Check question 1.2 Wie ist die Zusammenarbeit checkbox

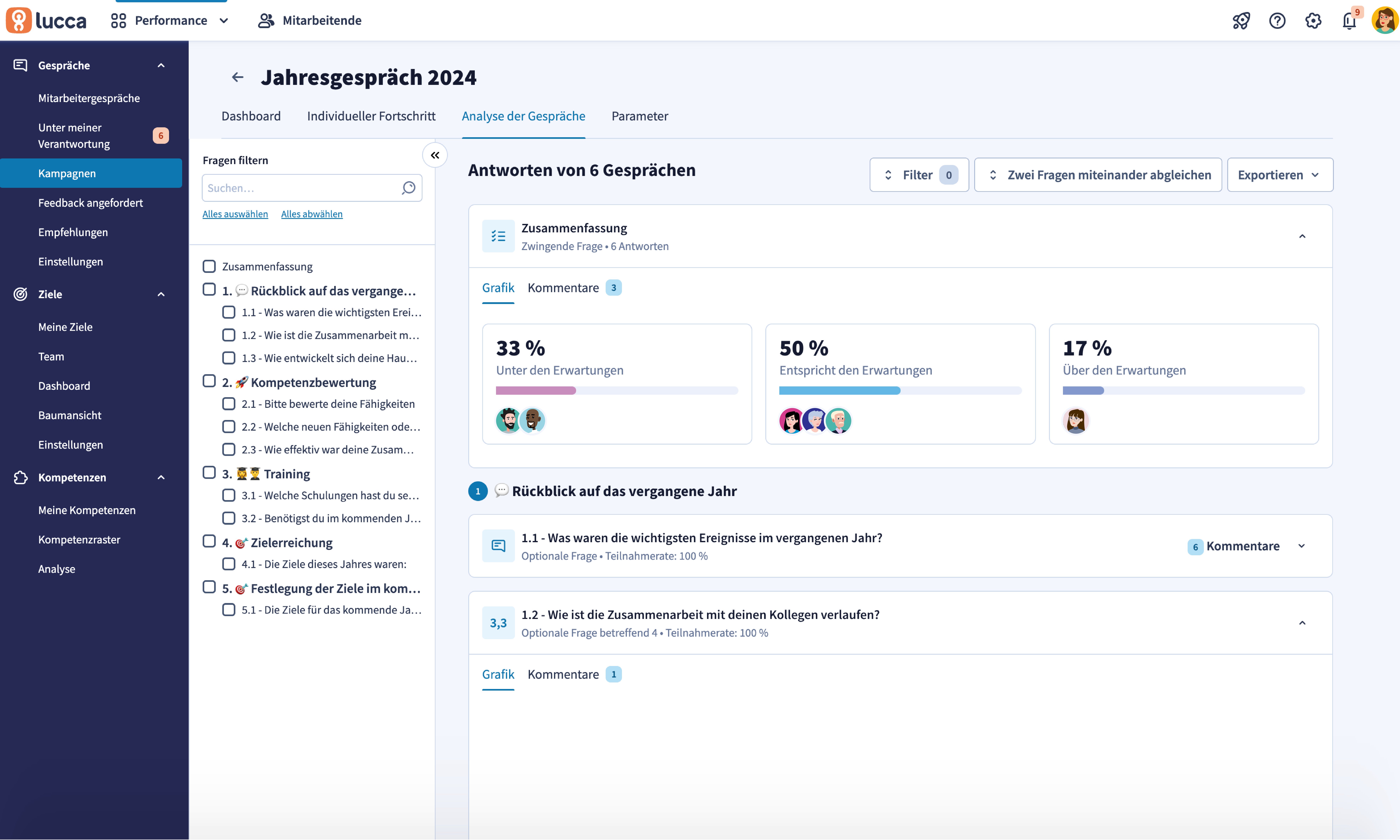tap(229, 335)
